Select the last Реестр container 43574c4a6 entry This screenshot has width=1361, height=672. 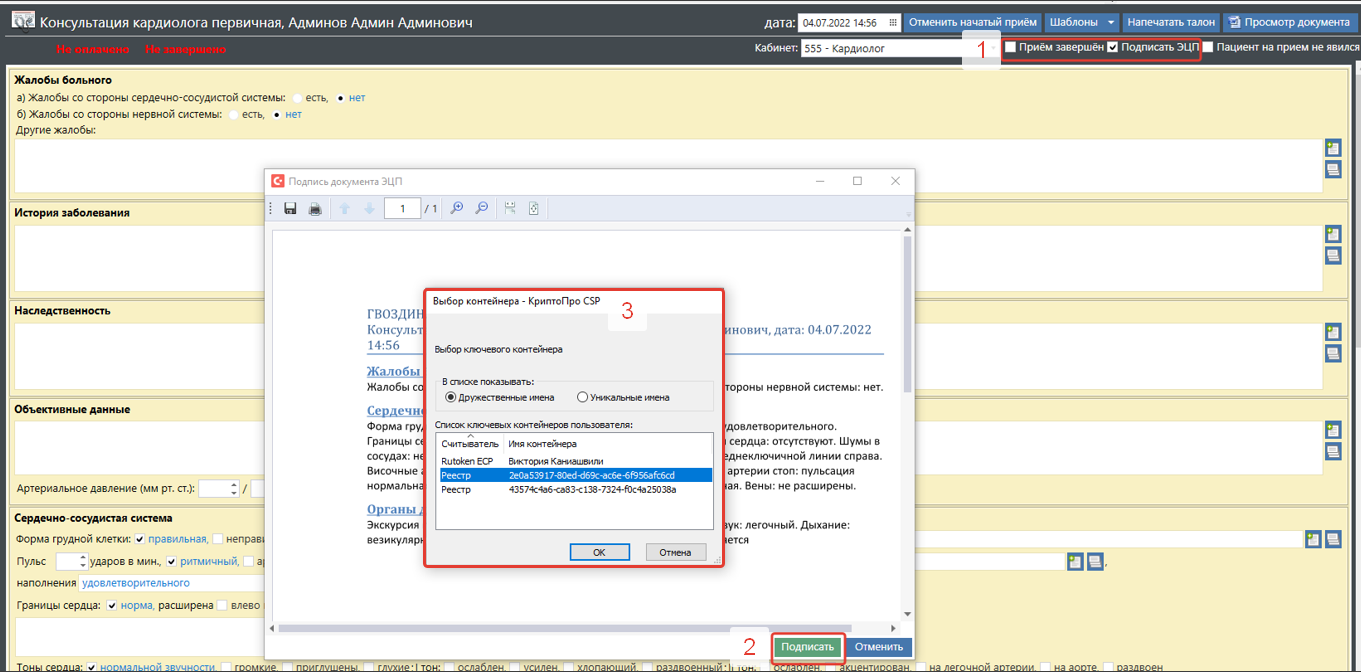575,490
